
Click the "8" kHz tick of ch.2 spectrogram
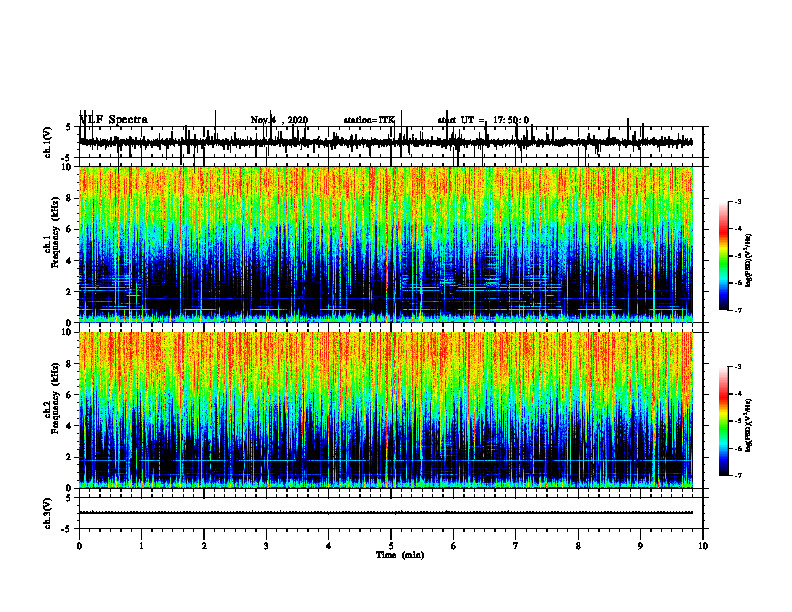point(69,364)
